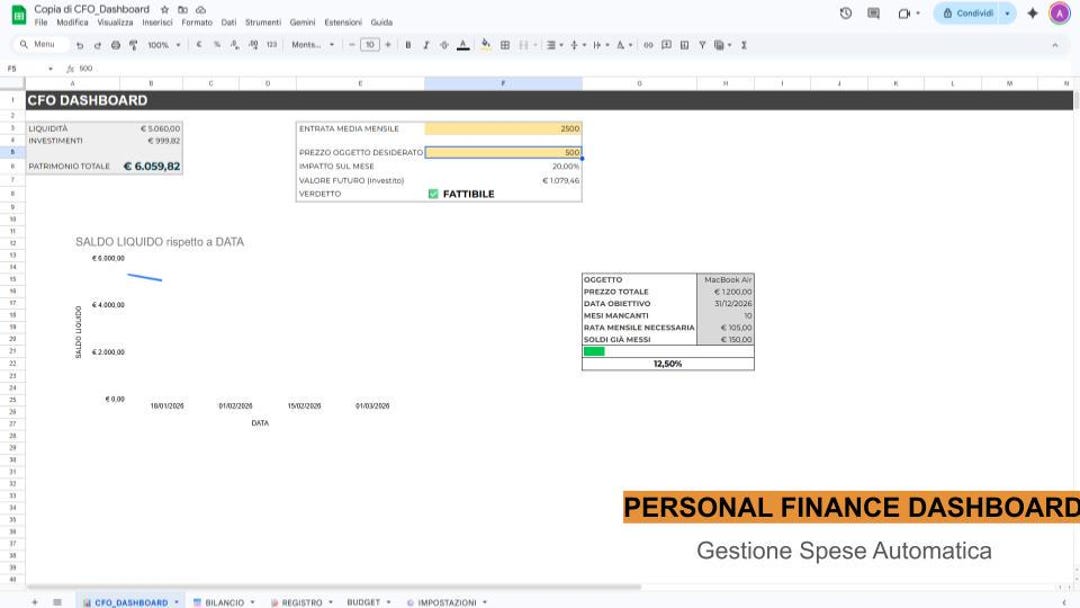Open version history clock icon
Viewport: 1080px width, 608px height.
click(x=846, y=13)
